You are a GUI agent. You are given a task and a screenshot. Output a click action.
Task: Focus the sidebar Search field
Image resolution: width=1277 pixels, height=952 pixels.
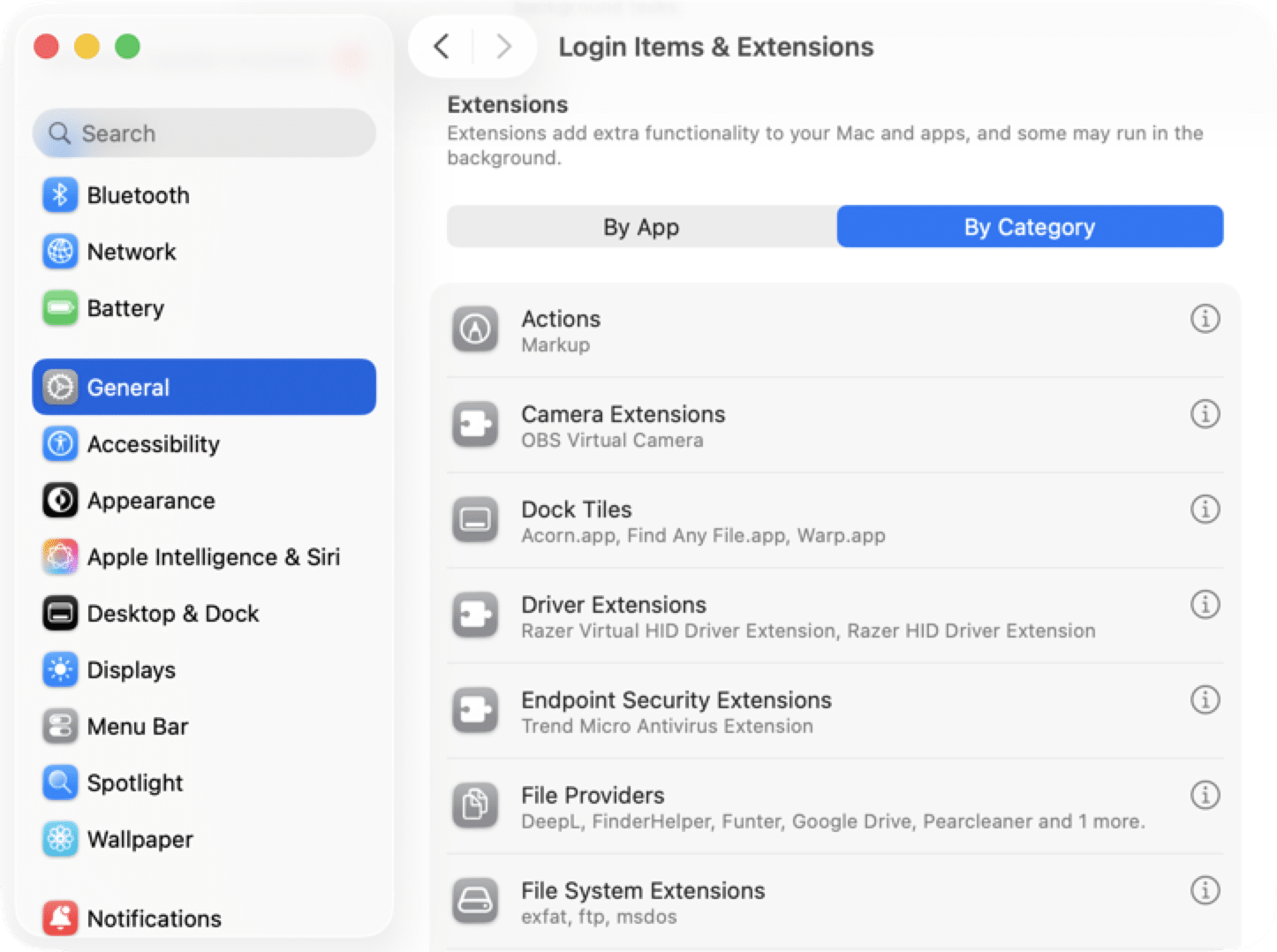pos(204,133)
